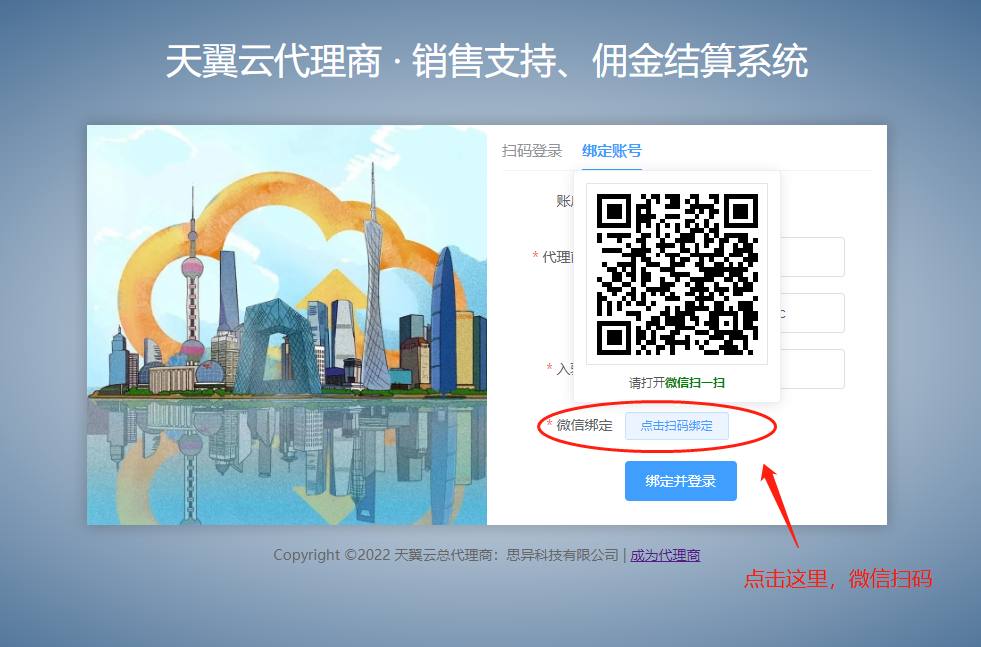This screenshot has height=647, width=981.
Task: Focus the input field beside the 入 label
Action: coord(812,369)
